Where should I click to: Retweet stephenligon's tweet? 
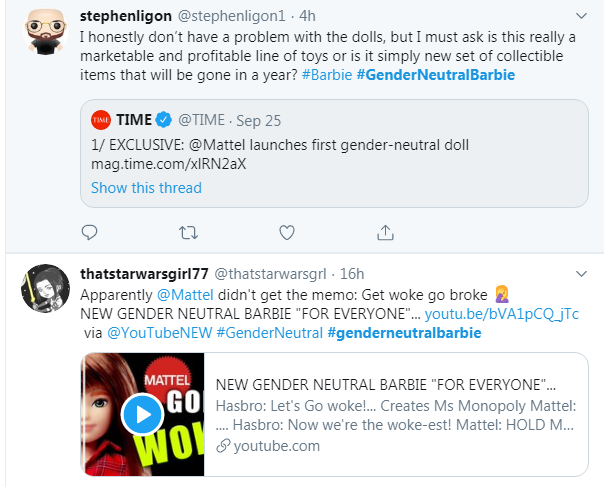[188, 233]
